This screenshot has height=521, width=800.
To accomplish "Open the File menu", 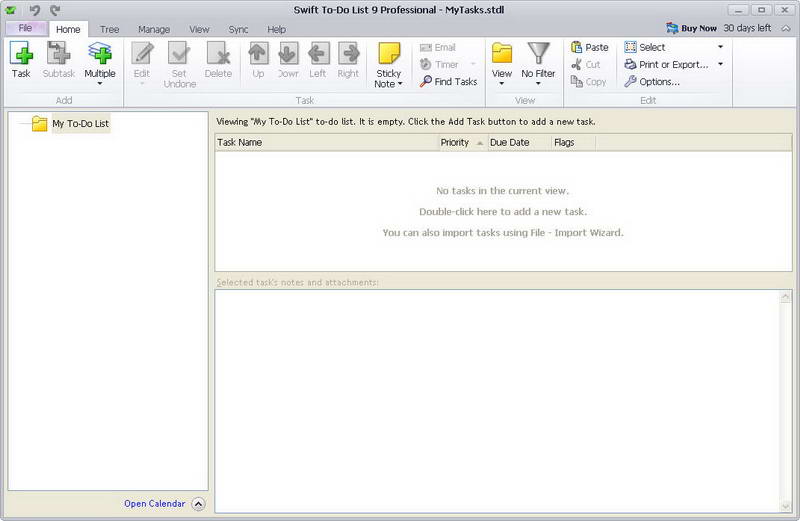I will [26, 28].
